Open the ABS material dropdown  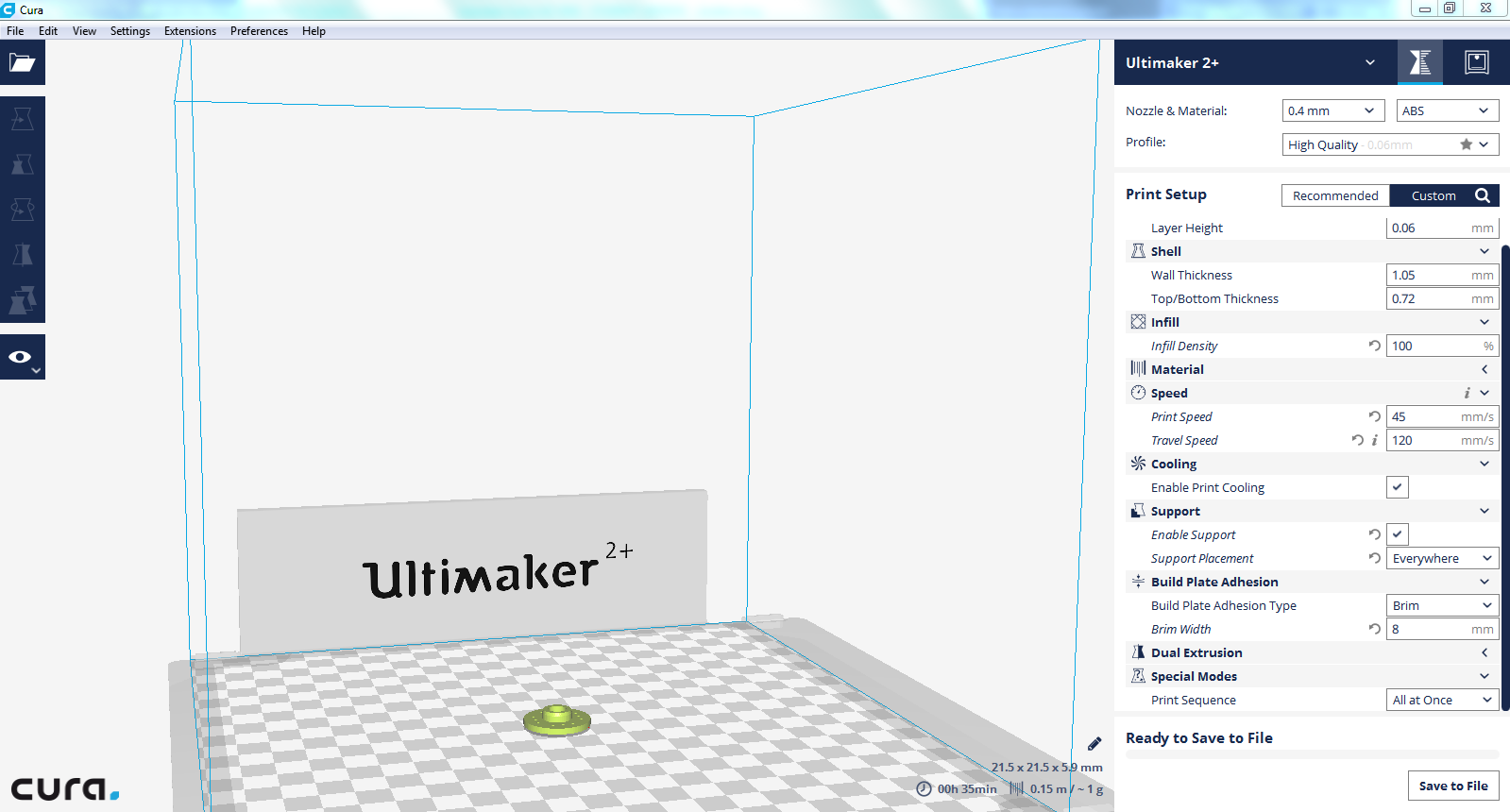pyautogui.click(x=1448, y=110)
